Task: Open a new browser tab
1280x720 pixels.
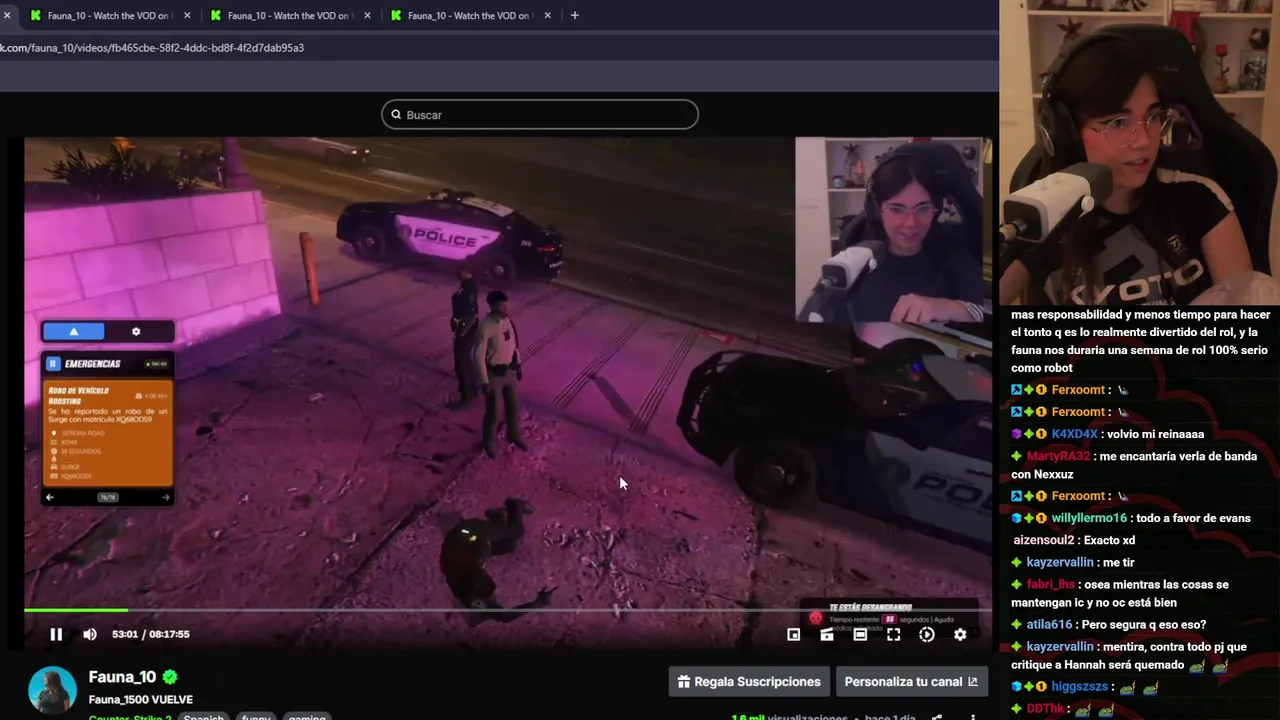Action: 574,15
